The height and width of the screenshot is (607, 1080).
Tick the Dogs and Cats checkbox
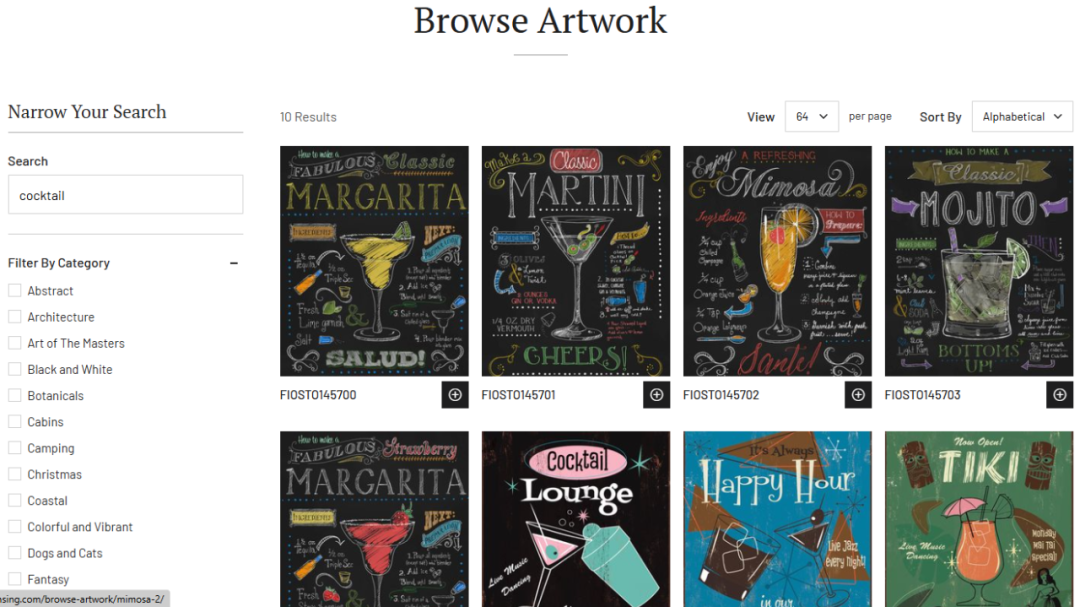tap(14, 553)
